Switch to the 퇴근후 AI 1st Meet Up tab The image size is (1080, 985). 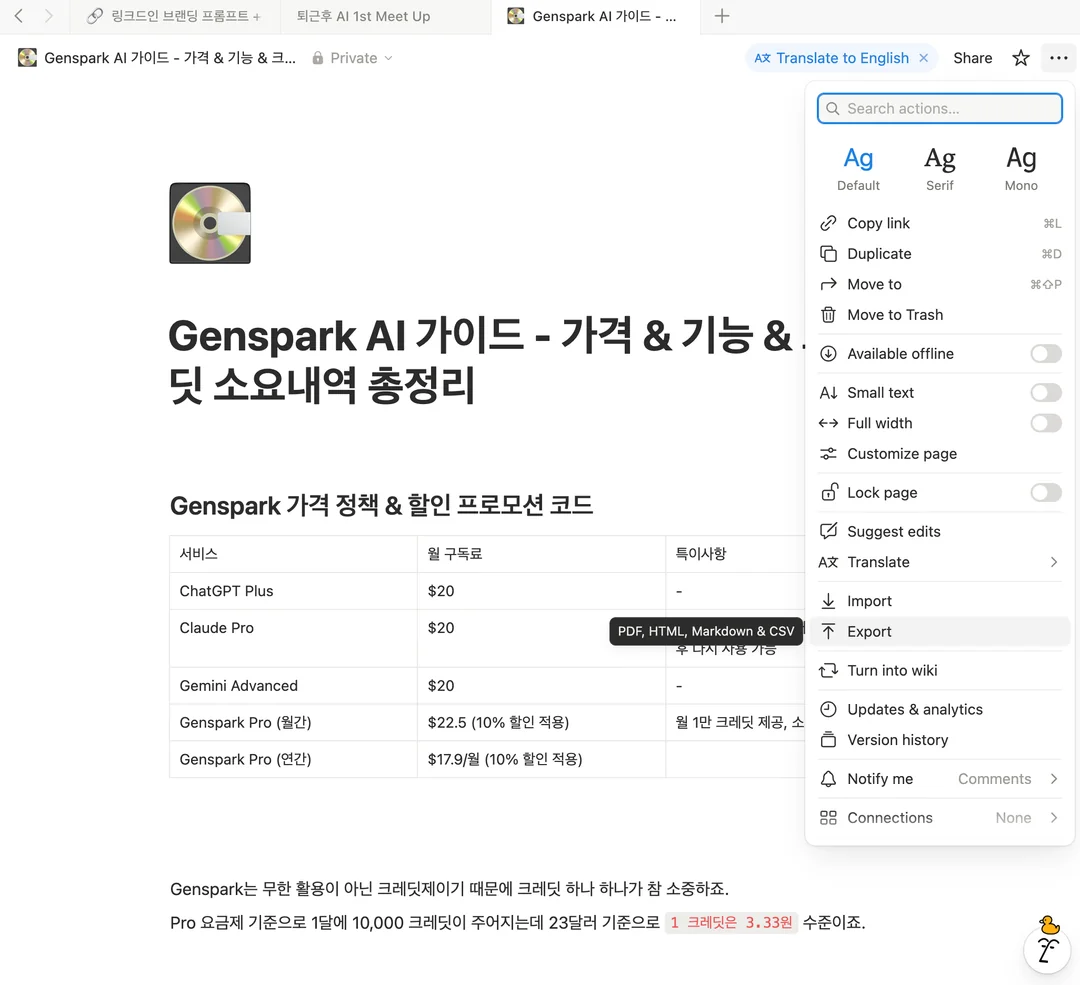[x=386, y=16]
